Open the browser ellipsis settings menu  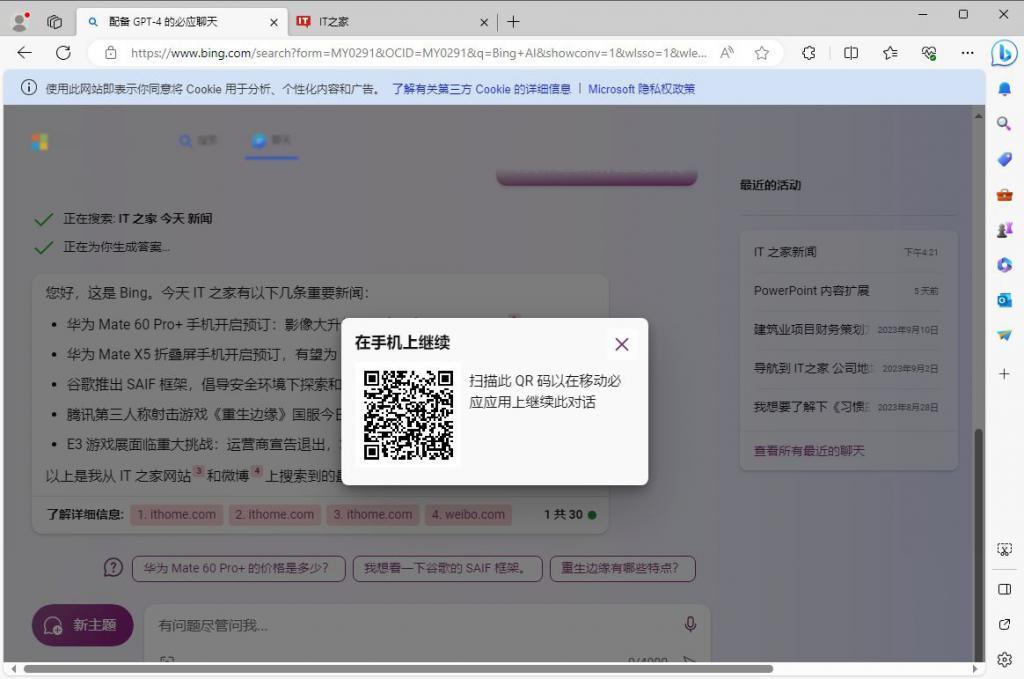967,53
